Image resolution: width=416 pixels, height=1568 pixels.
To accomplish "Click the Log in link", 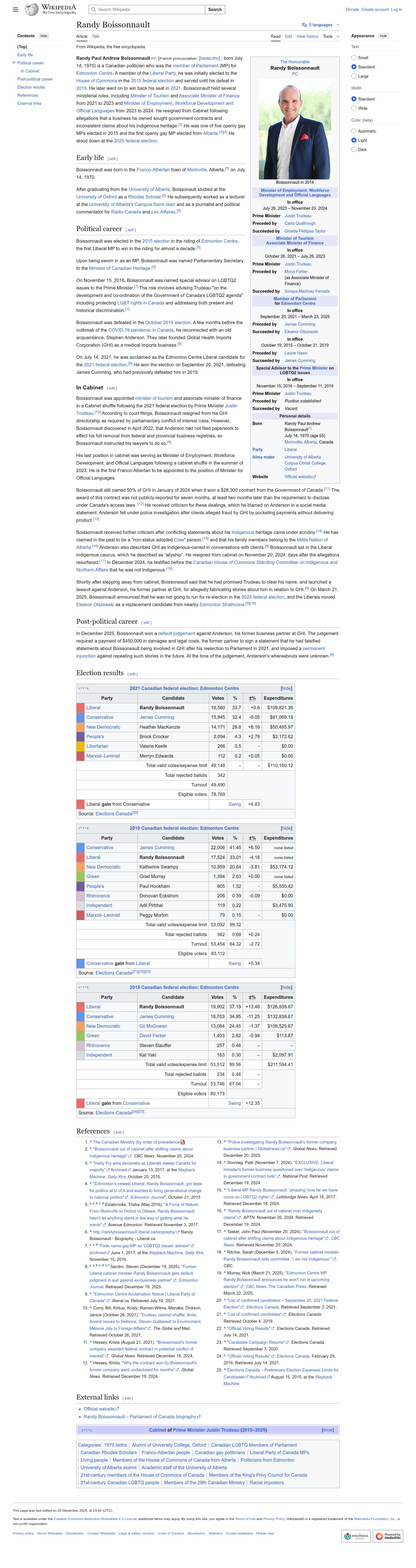I will tap(396, 10).
